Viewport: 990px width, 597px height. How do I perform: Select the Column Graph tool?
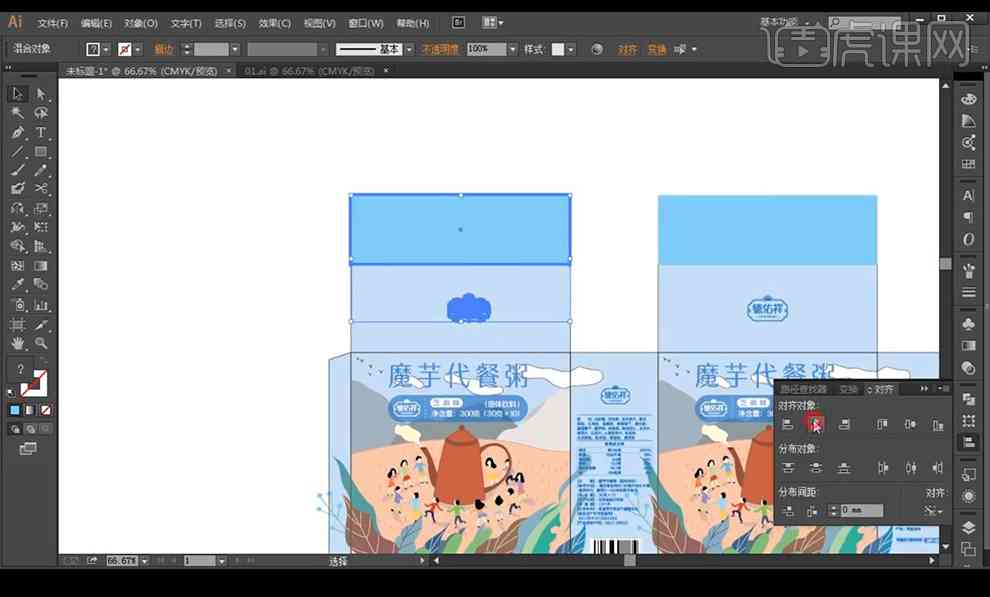pyautogui.click(x=41, y=305)
